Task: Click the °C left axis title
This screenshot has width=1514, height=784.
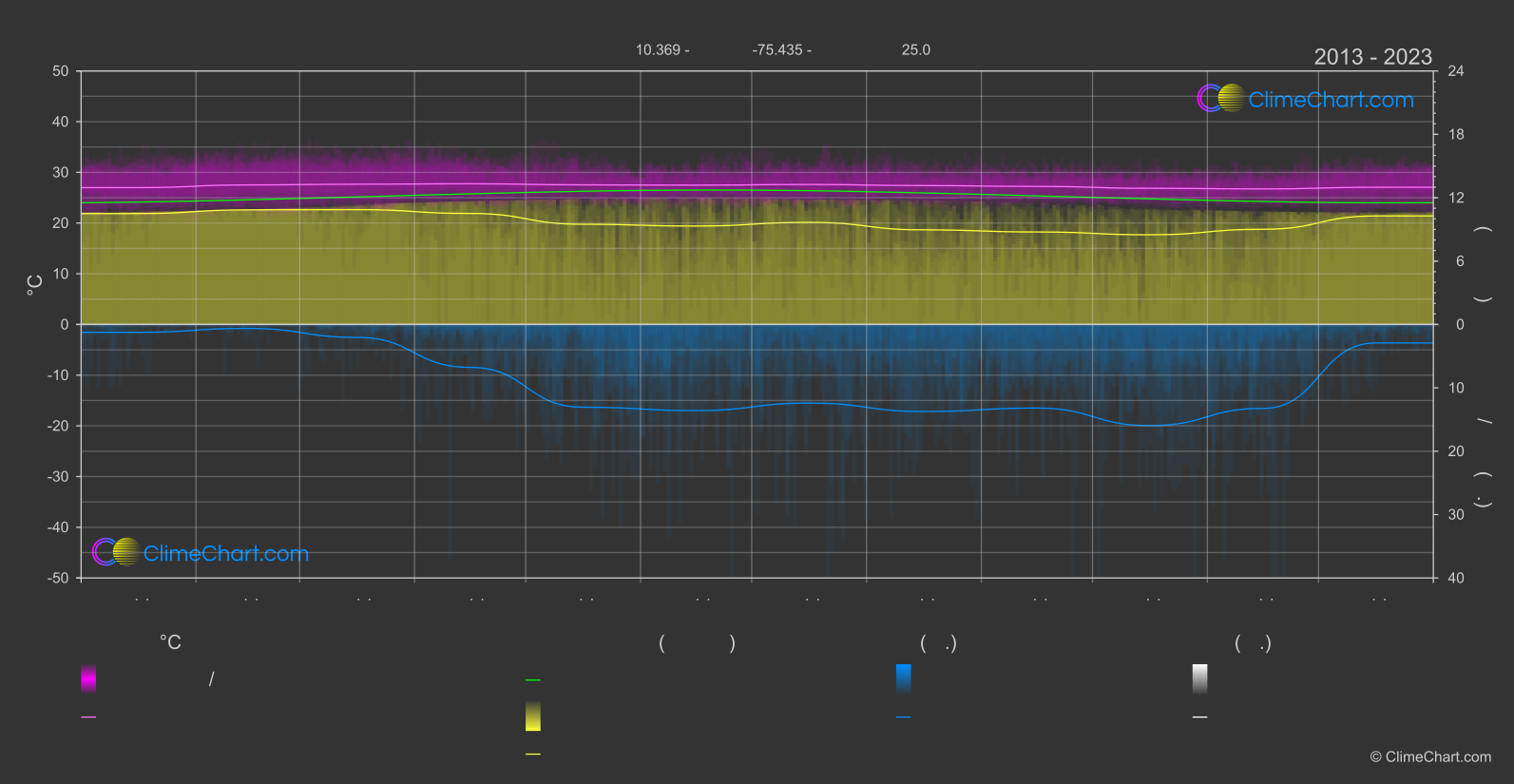Action: pyautogui.click(x=35, y=285)
